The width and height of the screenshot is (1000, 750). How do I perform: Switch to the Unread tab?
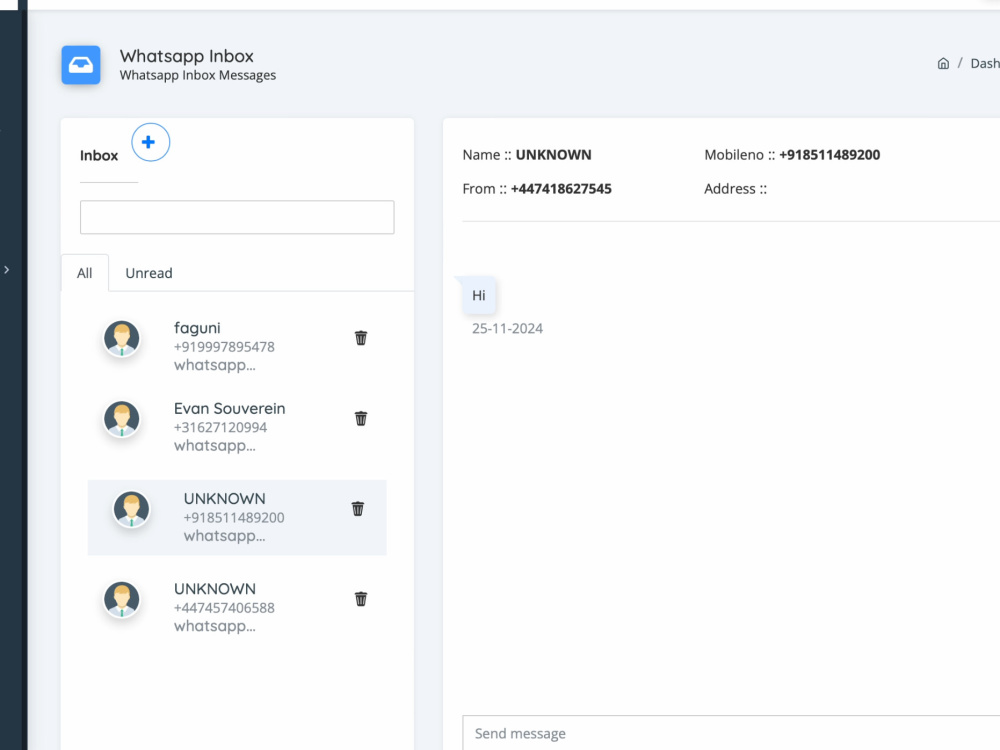point(149,273)
